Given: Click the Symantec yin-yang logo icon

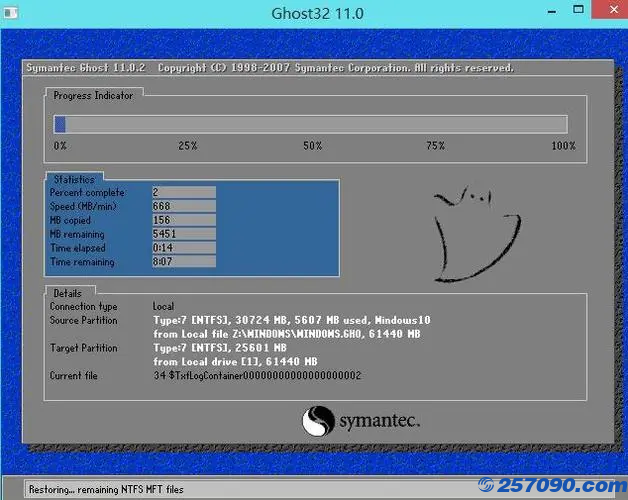Looking at the screenshot, I should coord(318,421).
